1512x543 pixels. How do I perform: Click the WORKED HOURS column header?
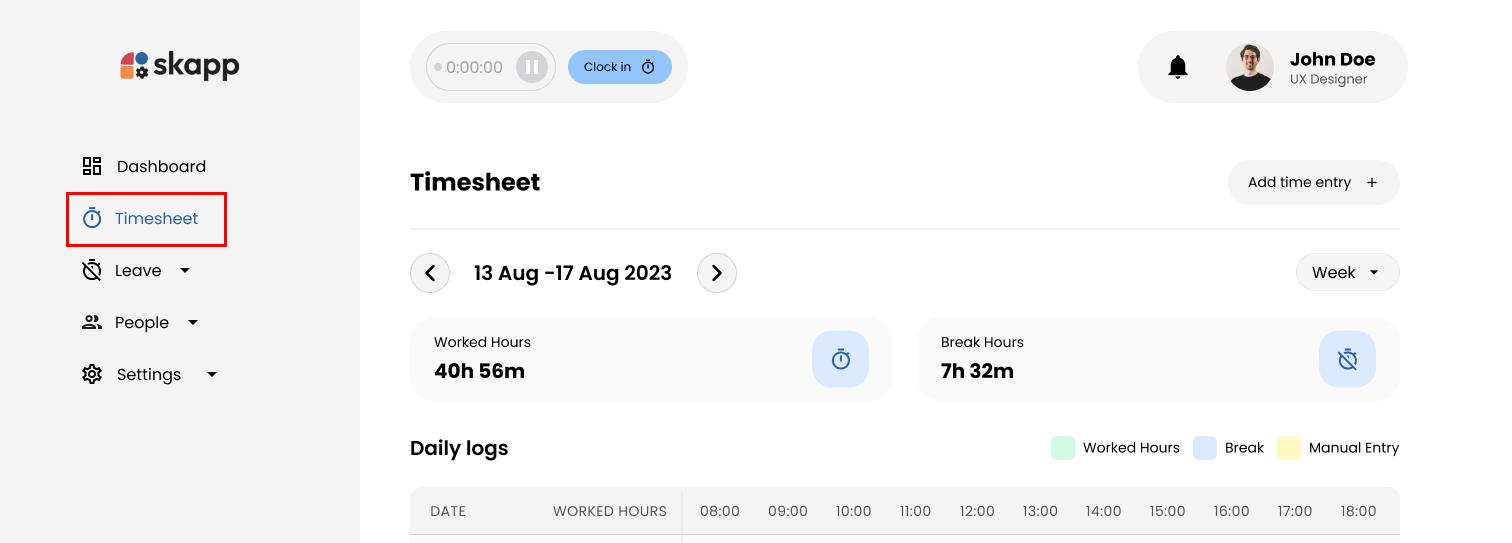(610, 511)
